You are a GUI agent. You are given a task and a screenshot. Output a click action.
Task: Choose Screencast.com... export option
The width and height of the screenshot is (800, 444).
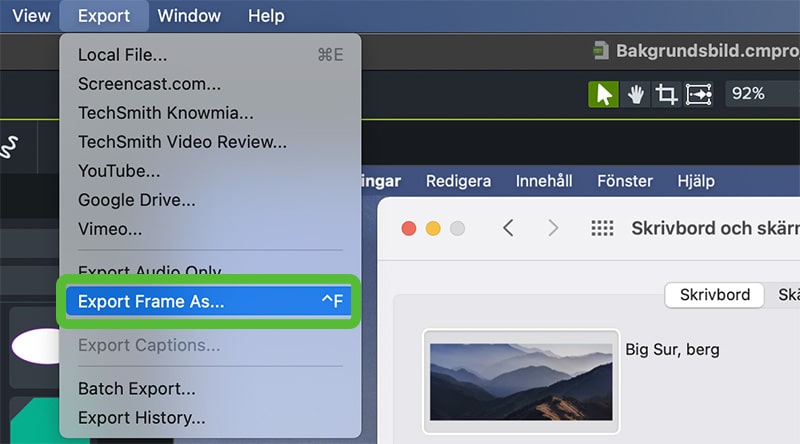[x=210, y=84]
